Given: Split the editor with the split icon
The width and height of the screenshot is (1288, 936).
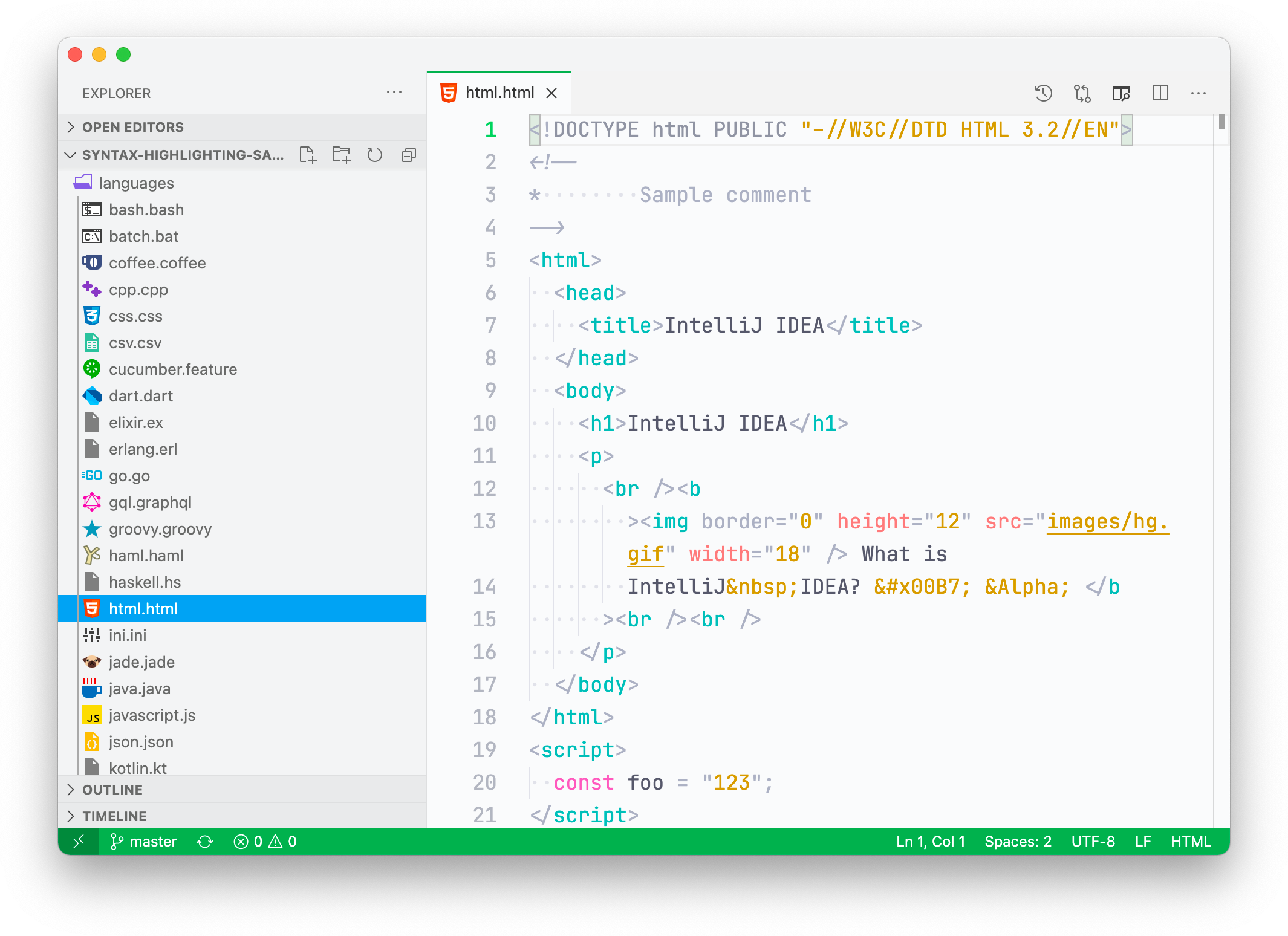Looking at the screenshot, I should pos(1160,93).
